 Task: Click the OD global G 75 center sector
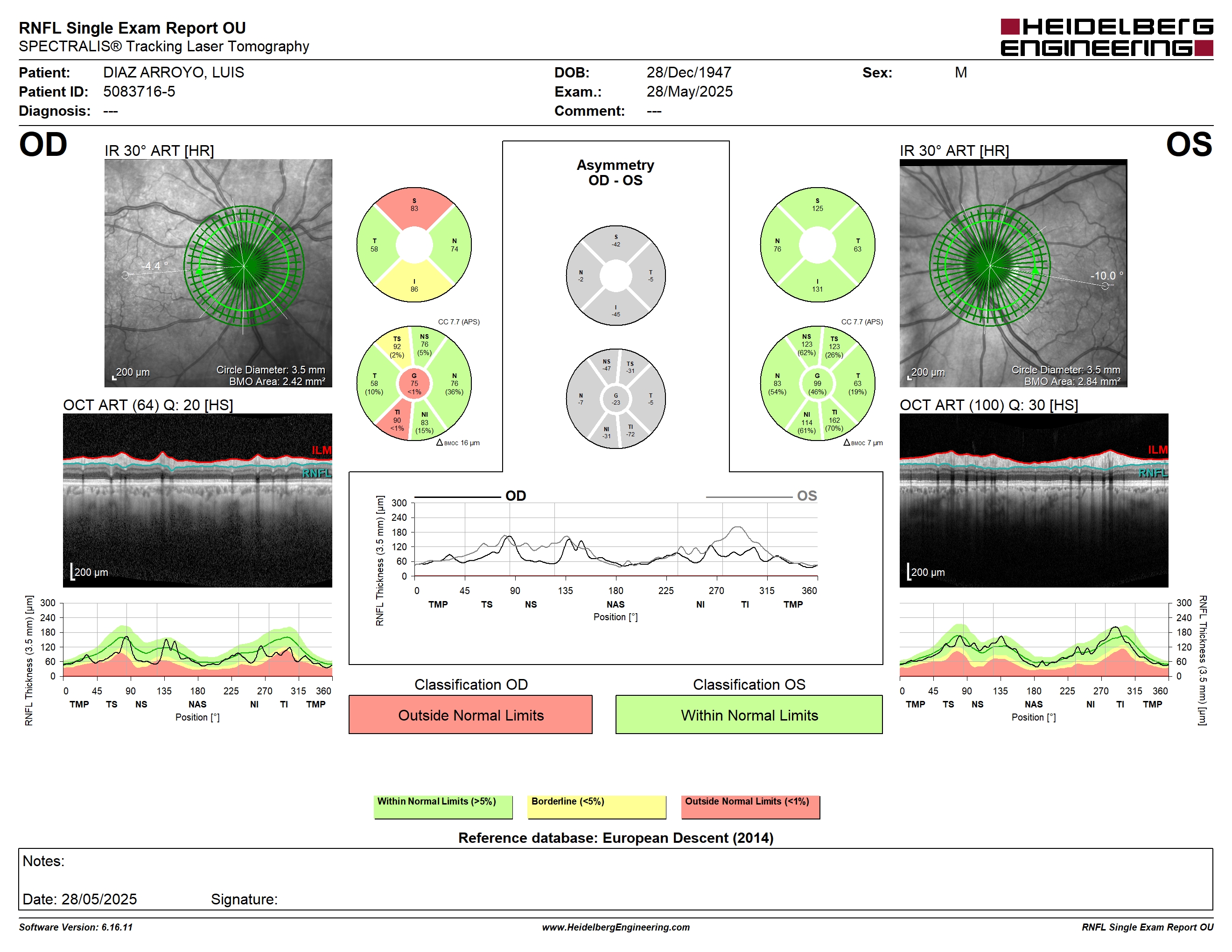pyautogui.click(x=414, y=384)
